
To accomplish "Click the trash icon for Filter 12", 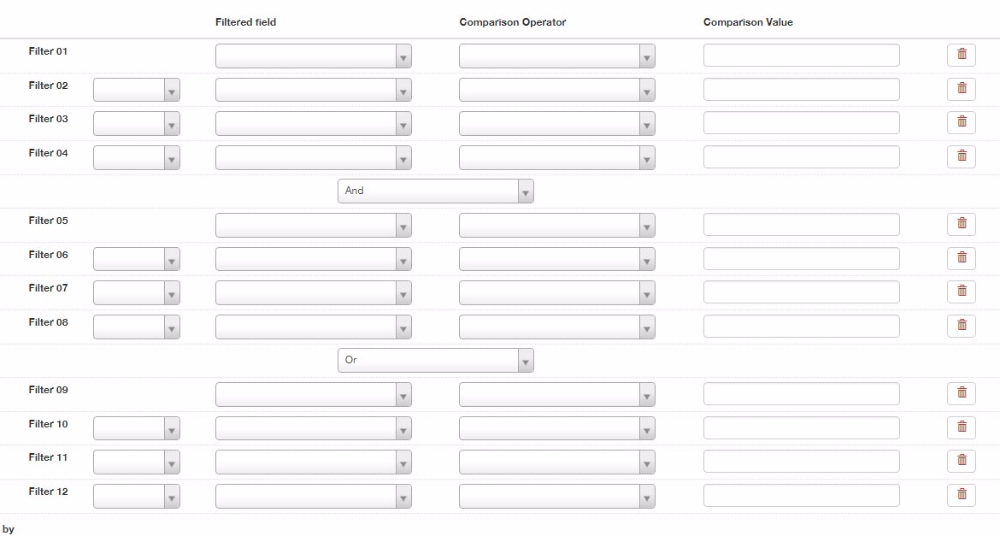I will click(961, 495).
